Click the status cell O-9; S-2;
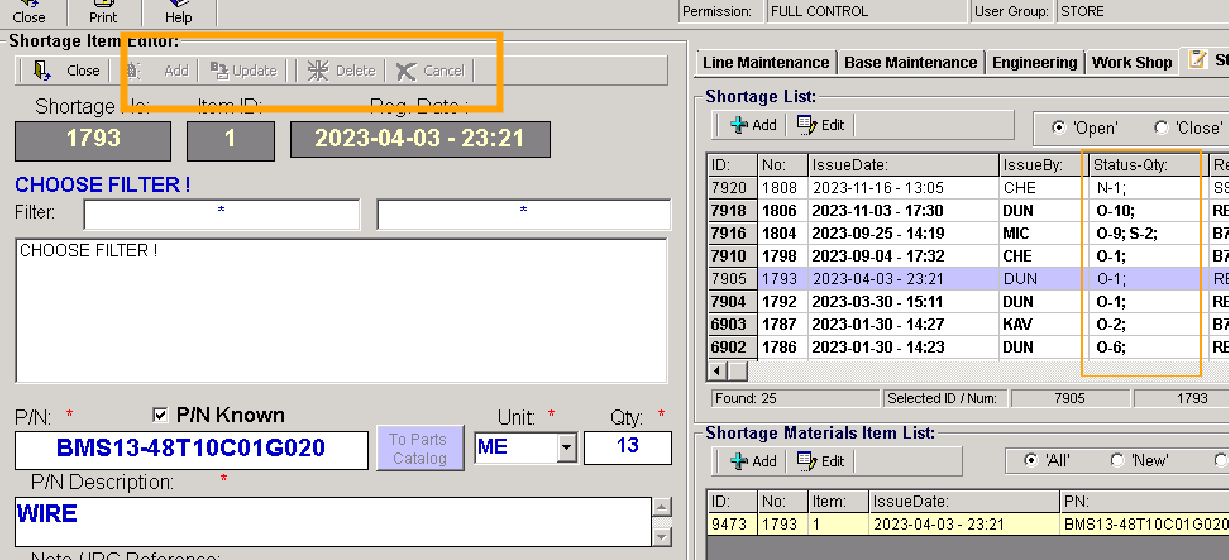The image size is (1229, 560). point(1147,233)
